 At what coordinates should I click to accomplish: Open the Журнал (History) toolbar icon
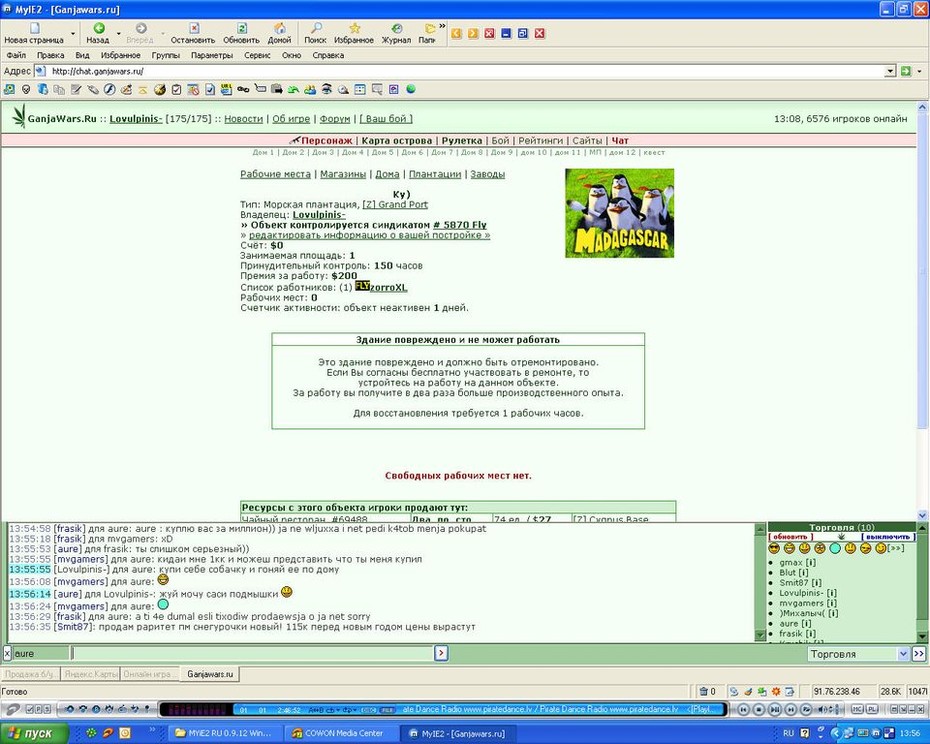[396, 33]
